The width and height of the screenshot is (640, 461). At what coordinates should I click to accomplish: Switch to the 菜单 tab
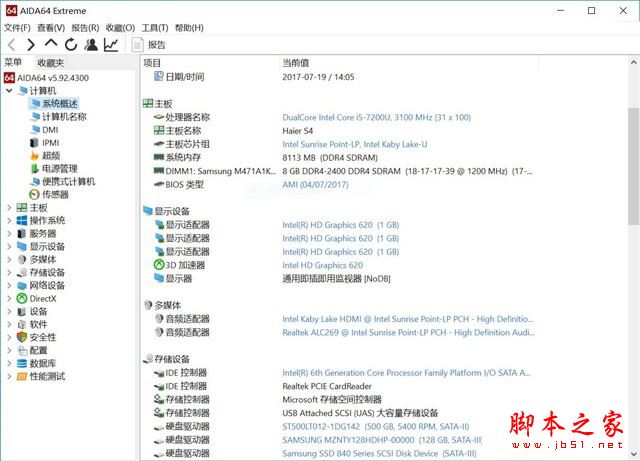[x=13, y=62]
